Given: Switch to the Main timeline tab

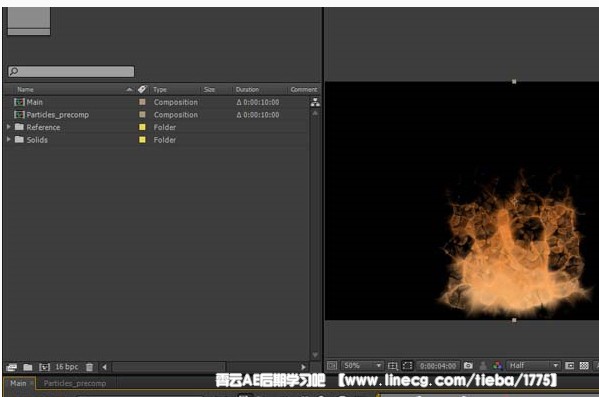Looking at the screenshot, I should 18,383.
